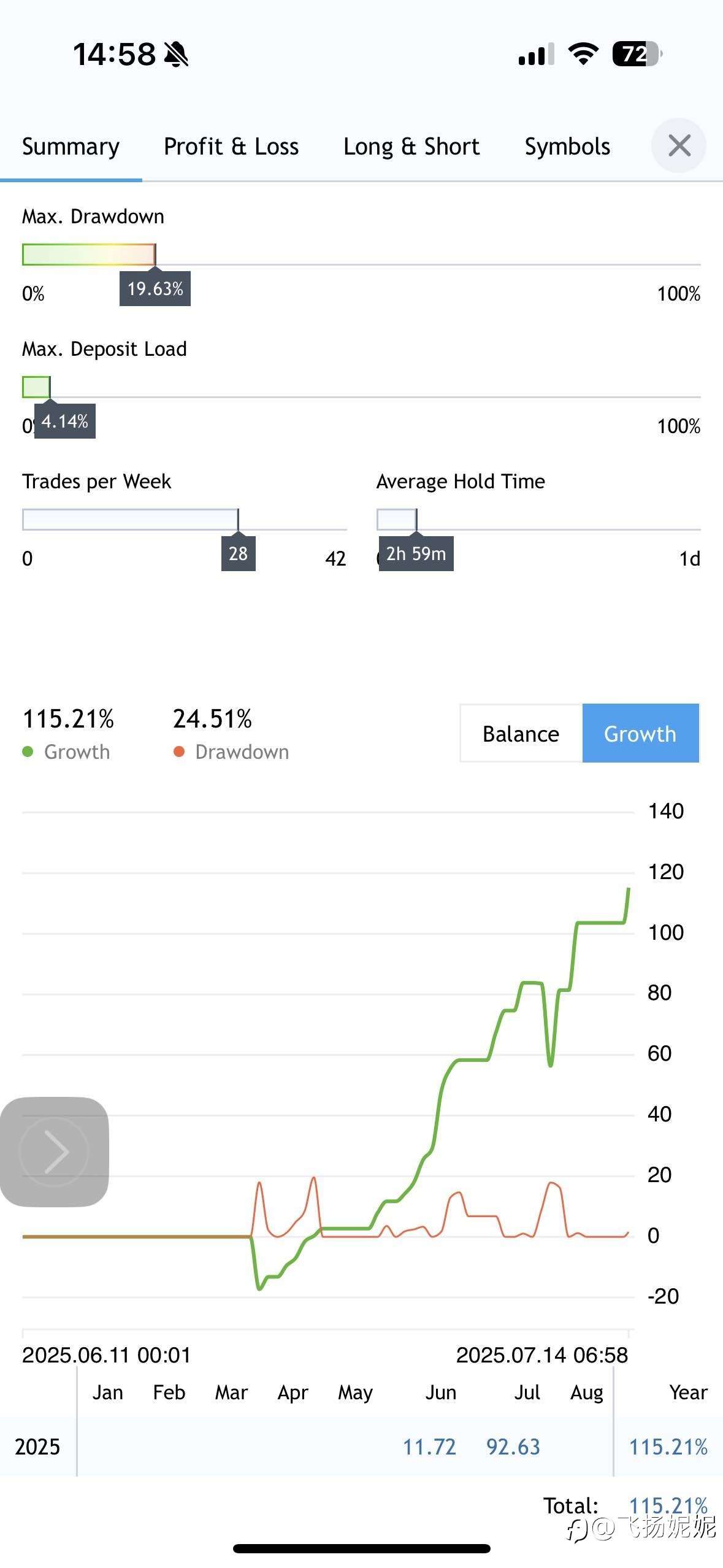Tap the battery indicator showing 72

point(637,54)
